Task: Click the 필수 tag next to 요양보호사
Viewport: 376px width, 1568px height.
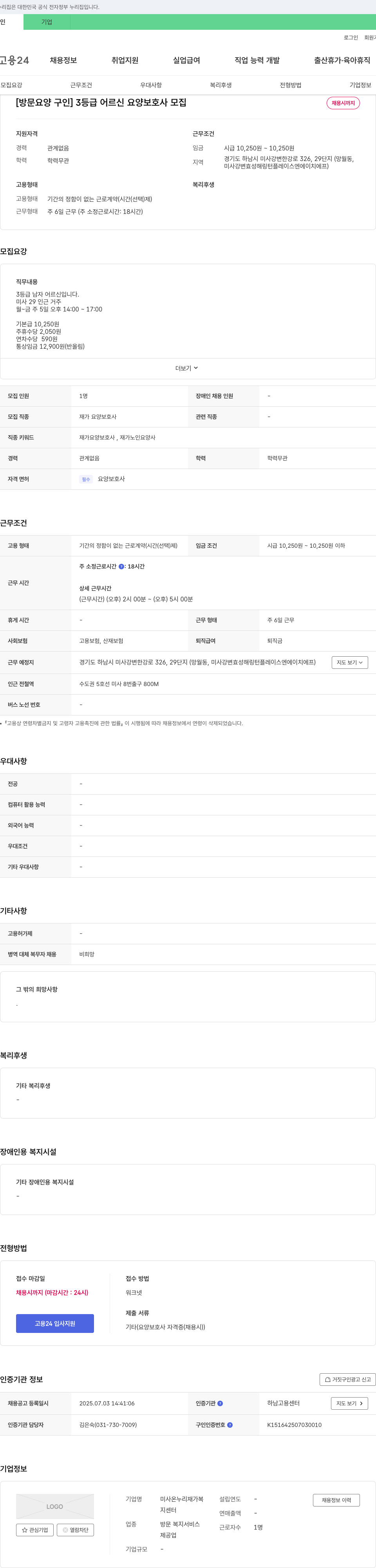Action: (86, 479)
